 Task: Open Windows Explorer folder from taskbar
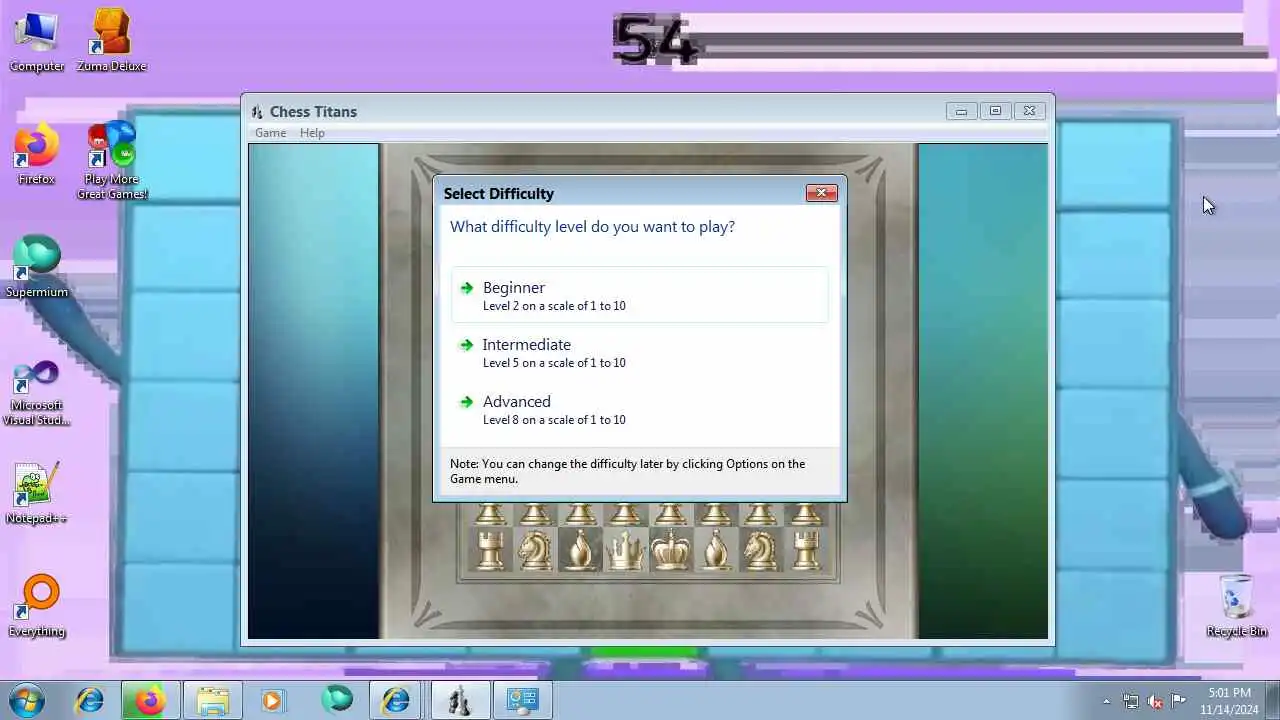click(212, 700)
